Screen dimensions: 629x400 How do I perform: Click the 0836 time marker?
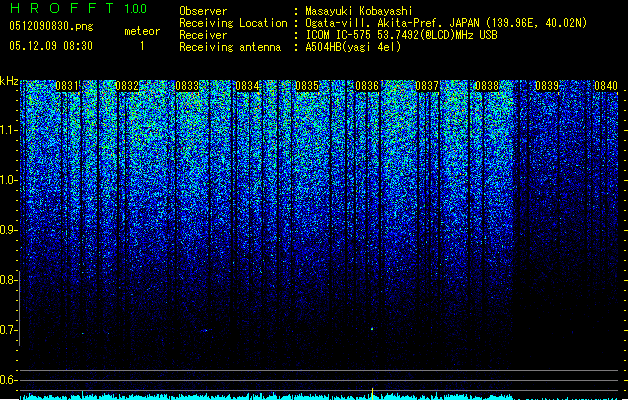(367, 86)
